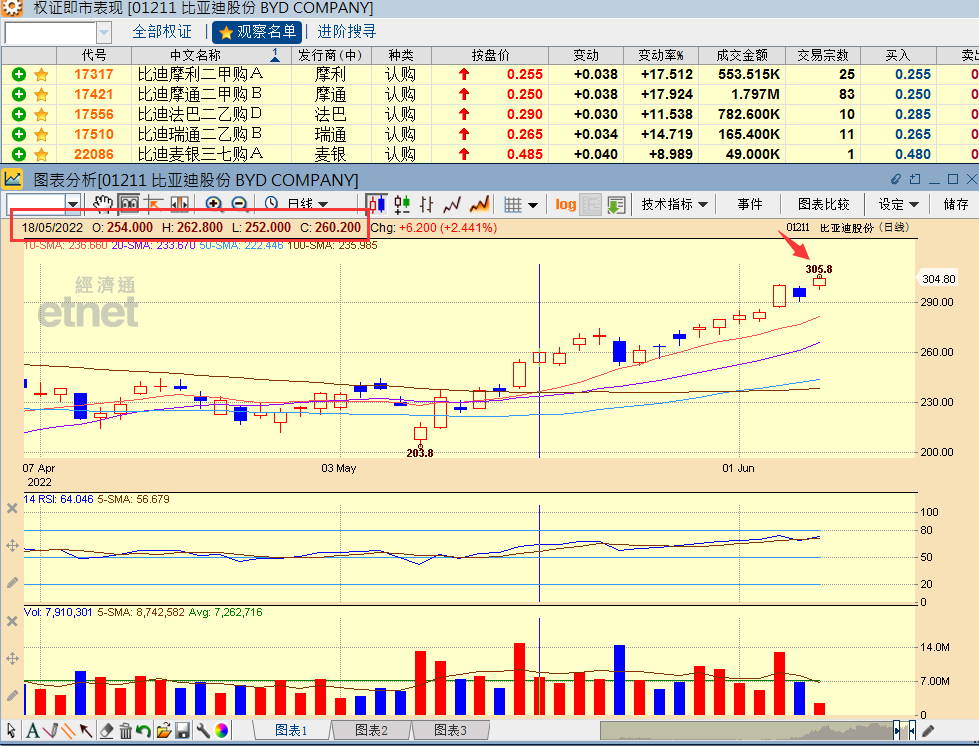The image size is (979, 746).
Task: Select the text annotation A tool
Action: pyautogui.click(x=32, y=730)
